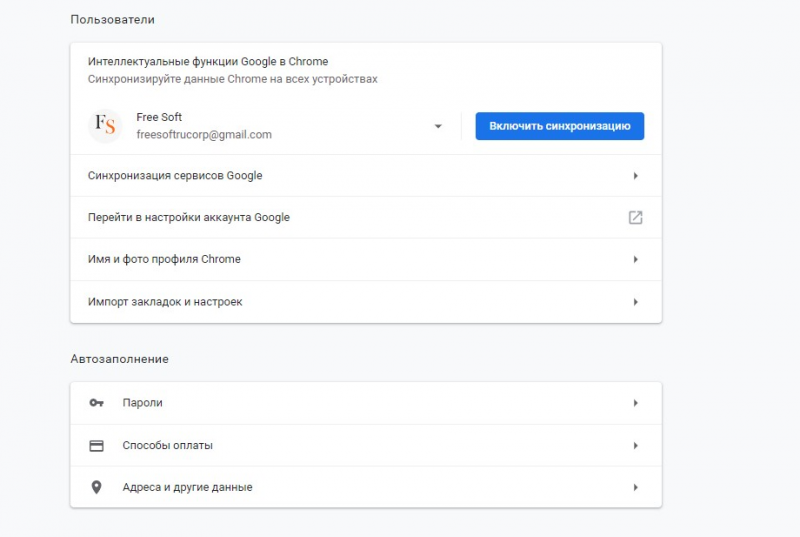Open the account dropdown arrow beside freesoftrucorp@gmail.com
800x537 pixels.
pos(438,126)
